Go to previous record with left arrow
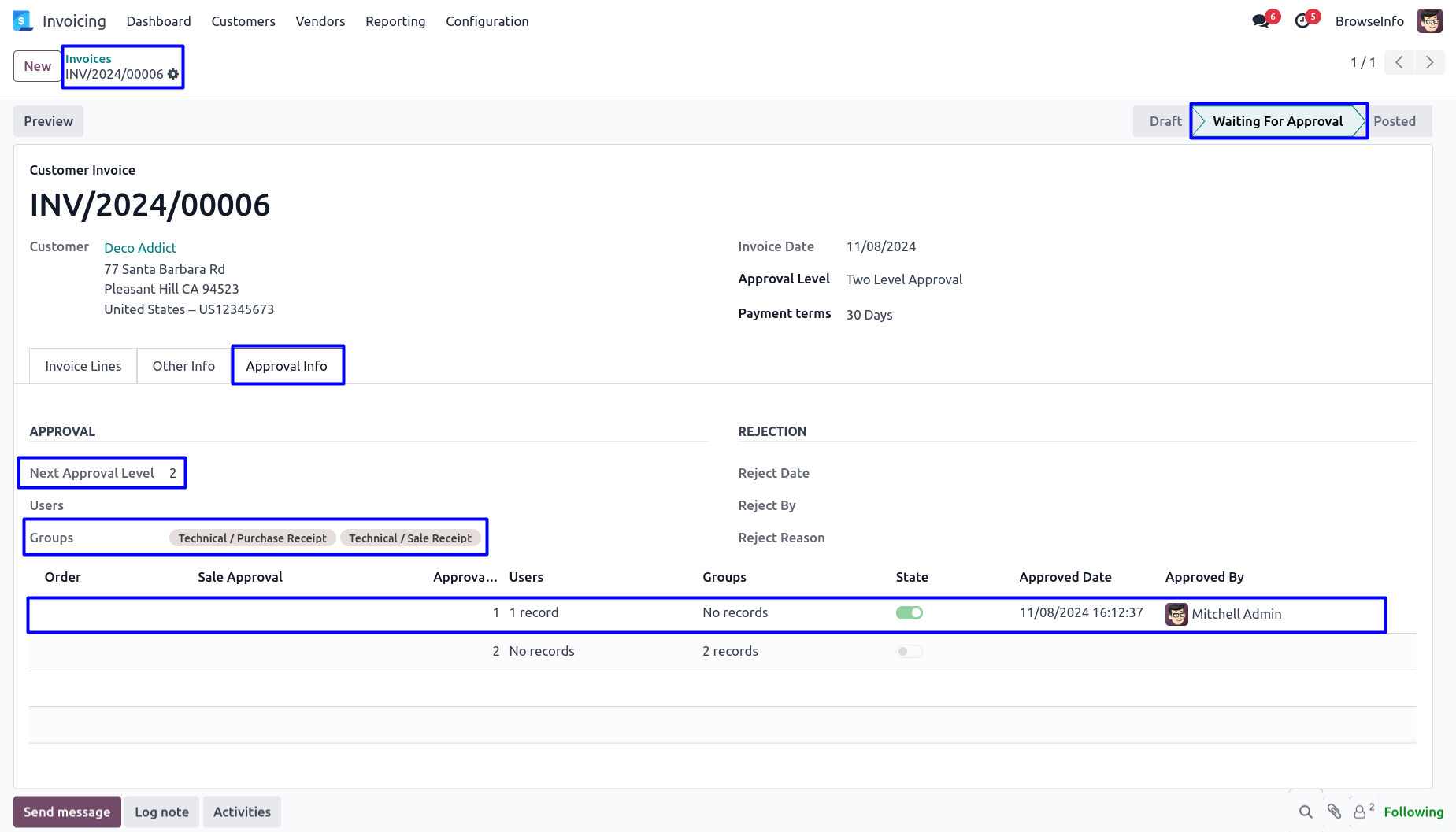This screenshot has height=832, width=1456. [1399, 62]
